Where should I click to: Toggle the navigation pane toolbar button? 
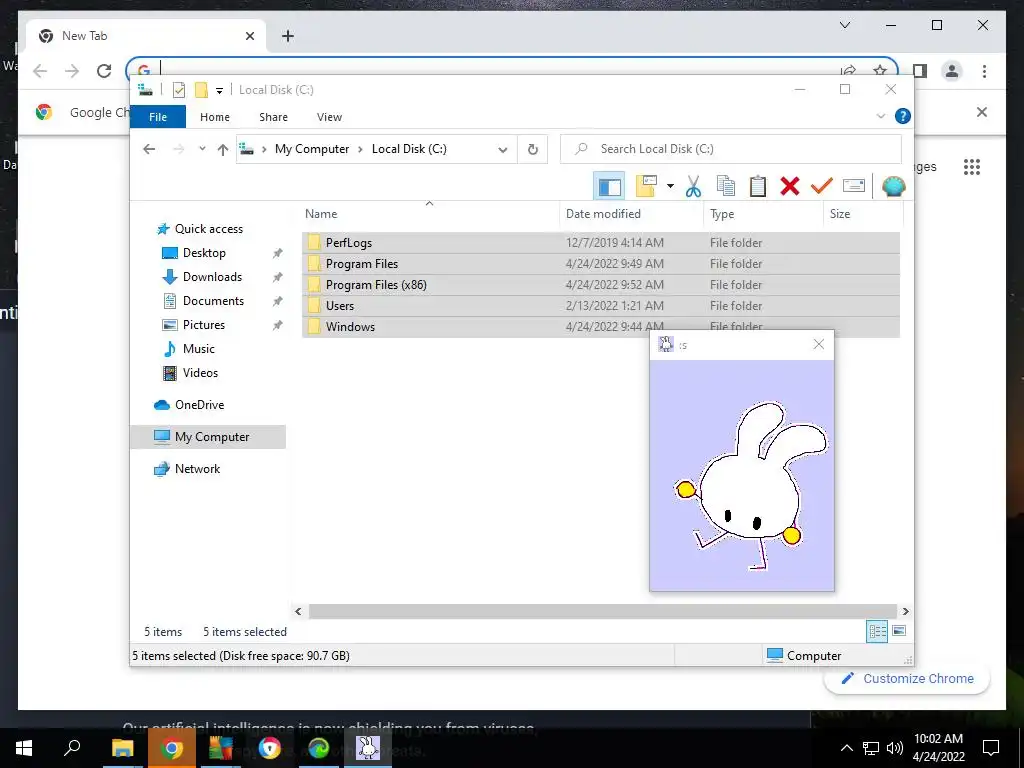point(609,187)
